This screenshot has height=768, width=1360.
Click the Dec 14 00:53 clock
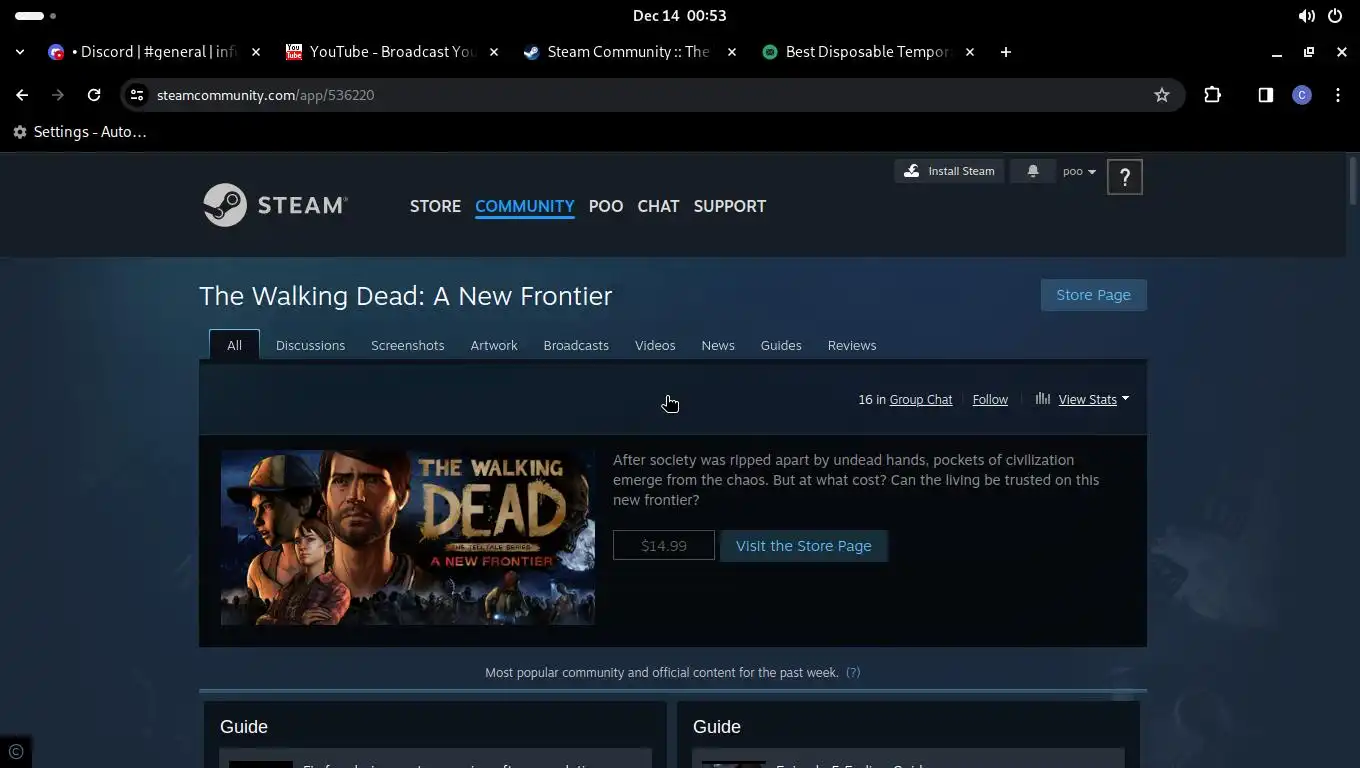click(x=680, y=16)
